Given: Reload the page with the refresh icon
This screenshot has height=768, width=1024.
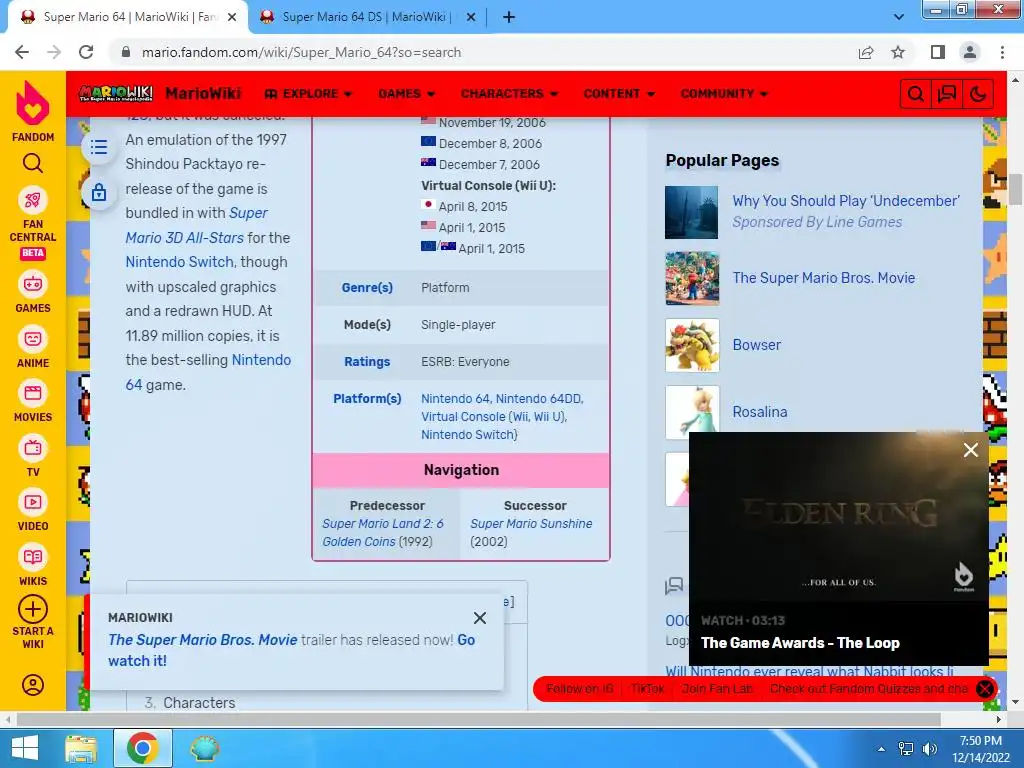Looking at the screenshot, I should coord(86,52).
